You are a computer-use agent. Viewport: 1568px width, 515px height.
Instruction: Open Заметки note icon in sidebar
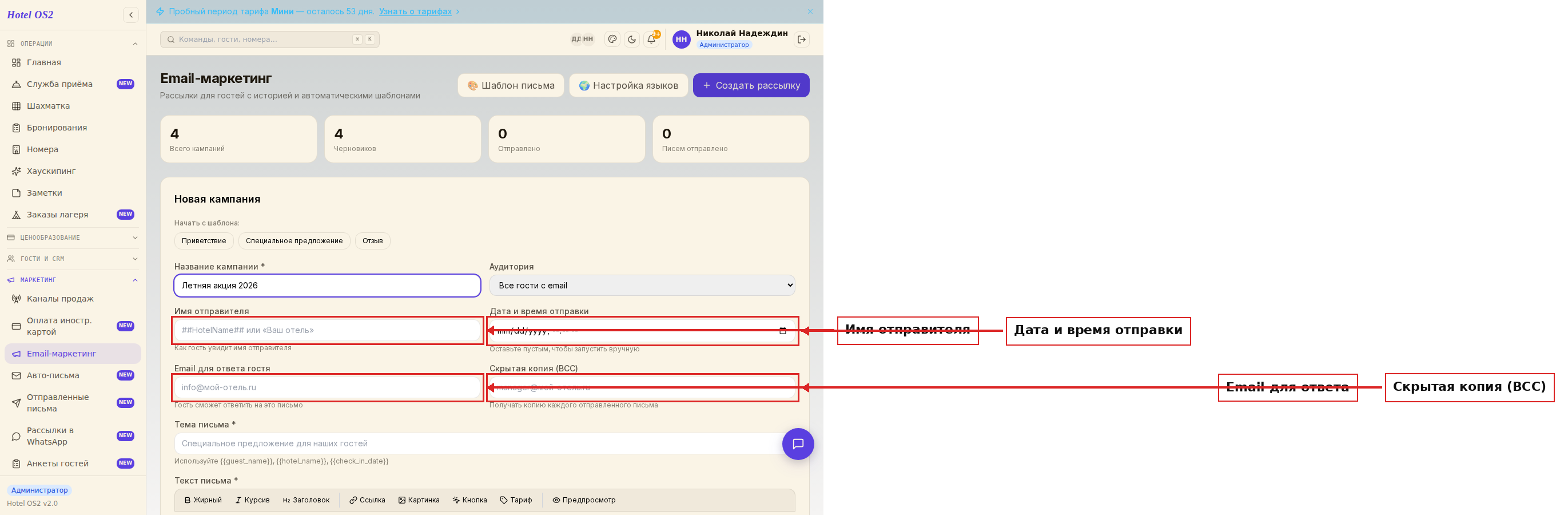coord(17,193)
